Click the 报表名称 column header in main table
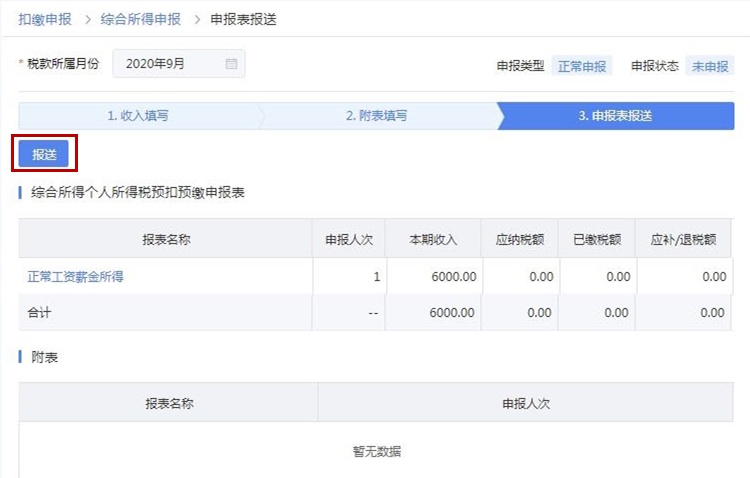The image size is (750, 478). coord(166,239)
